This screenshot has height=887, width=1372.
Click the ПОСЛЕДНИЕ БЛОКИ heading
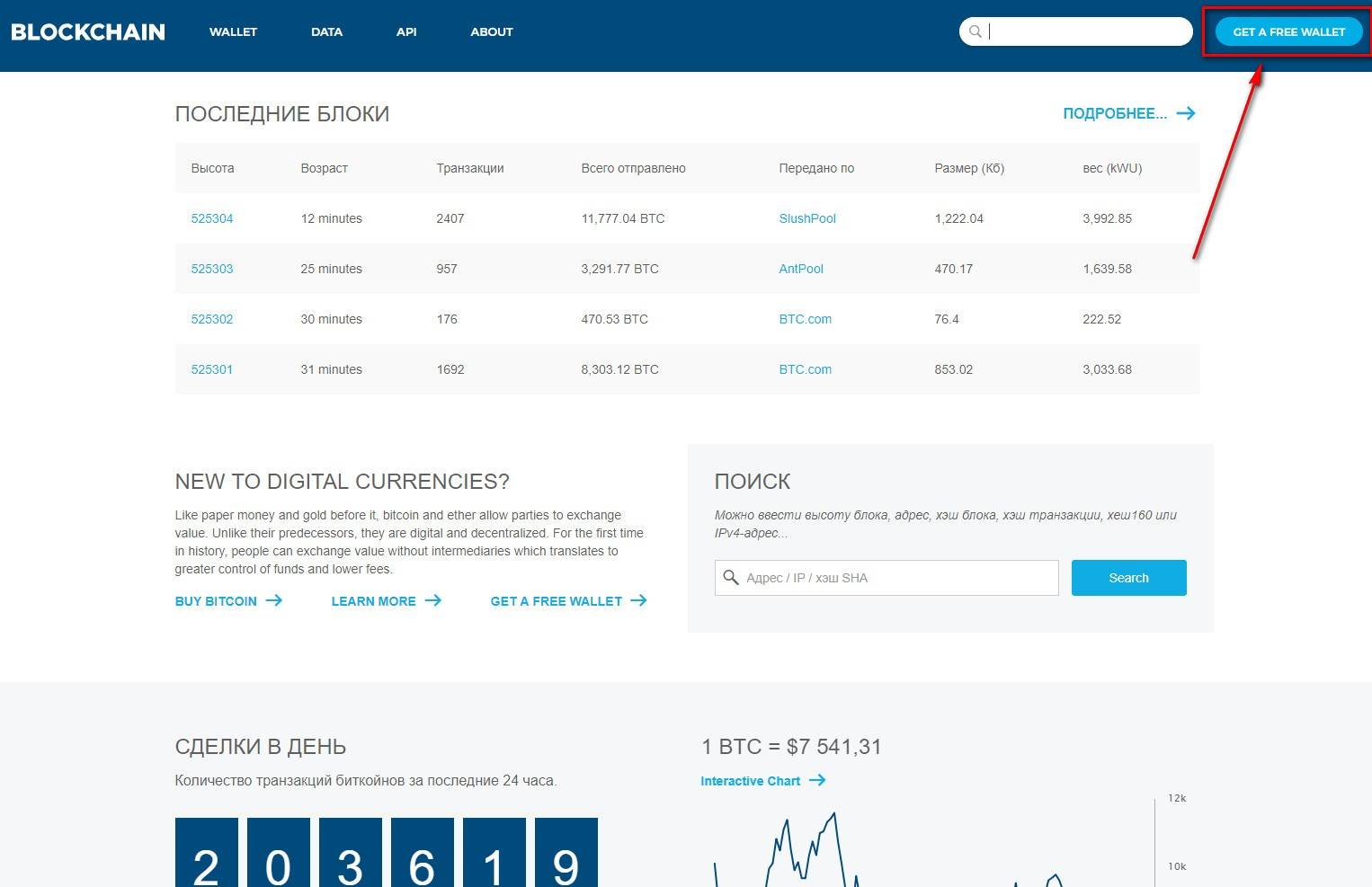[x=282, y=114]
